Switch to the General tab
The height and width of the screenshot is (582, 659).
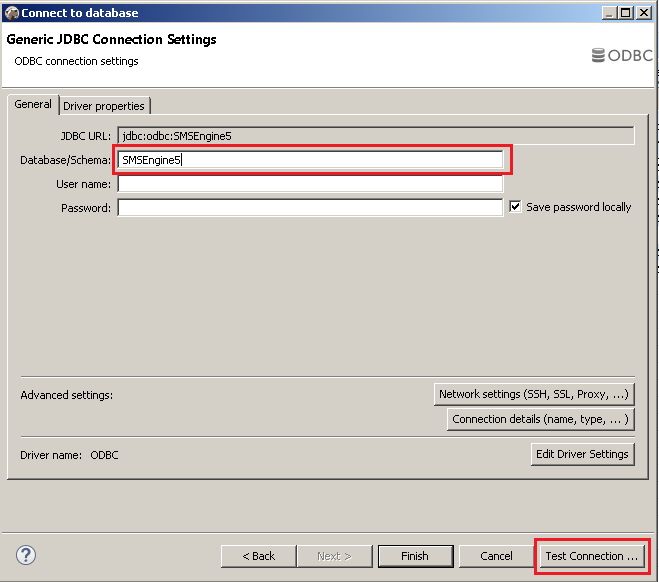(33, 104)
